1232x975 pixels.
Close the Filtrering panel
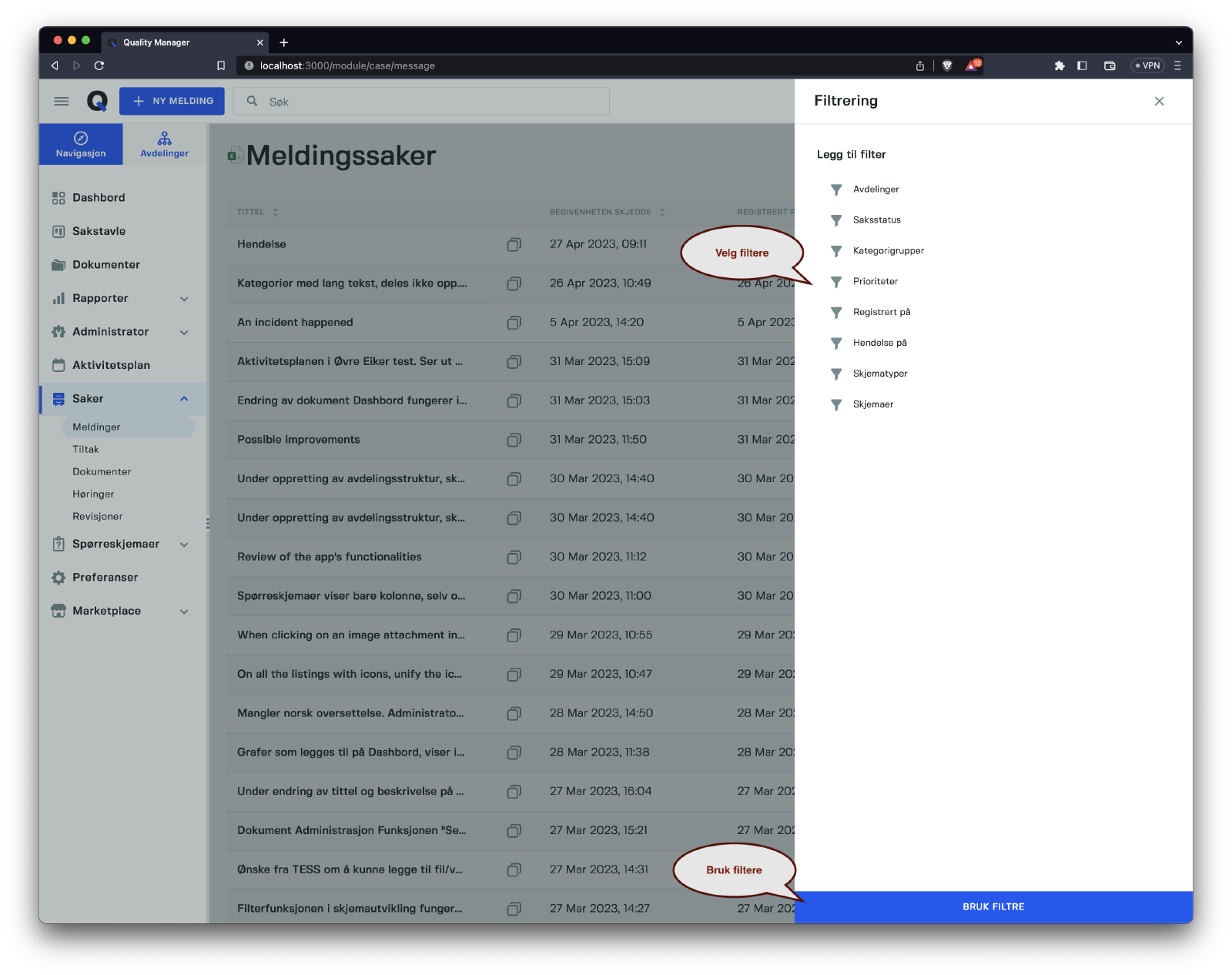(1159, 101)
